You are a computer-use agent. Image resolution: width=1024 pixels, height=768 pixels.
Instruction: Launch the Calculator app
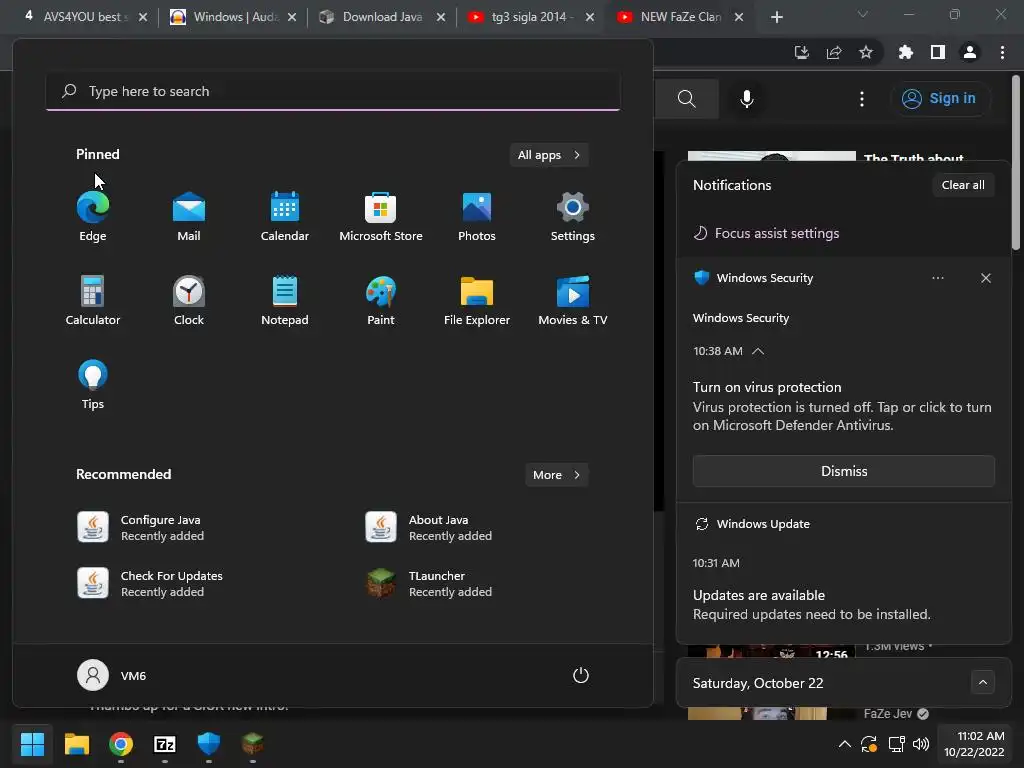pyautogui.click(x=93, y=300)
